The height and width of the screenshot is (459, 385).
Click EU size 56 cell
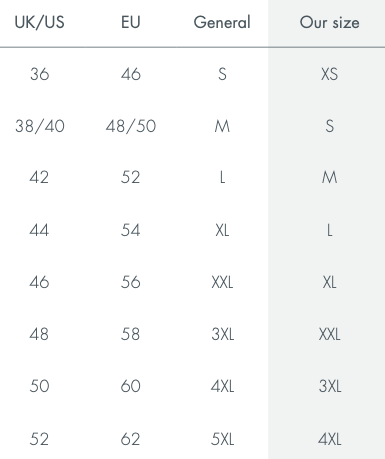[x=130, y=282]
